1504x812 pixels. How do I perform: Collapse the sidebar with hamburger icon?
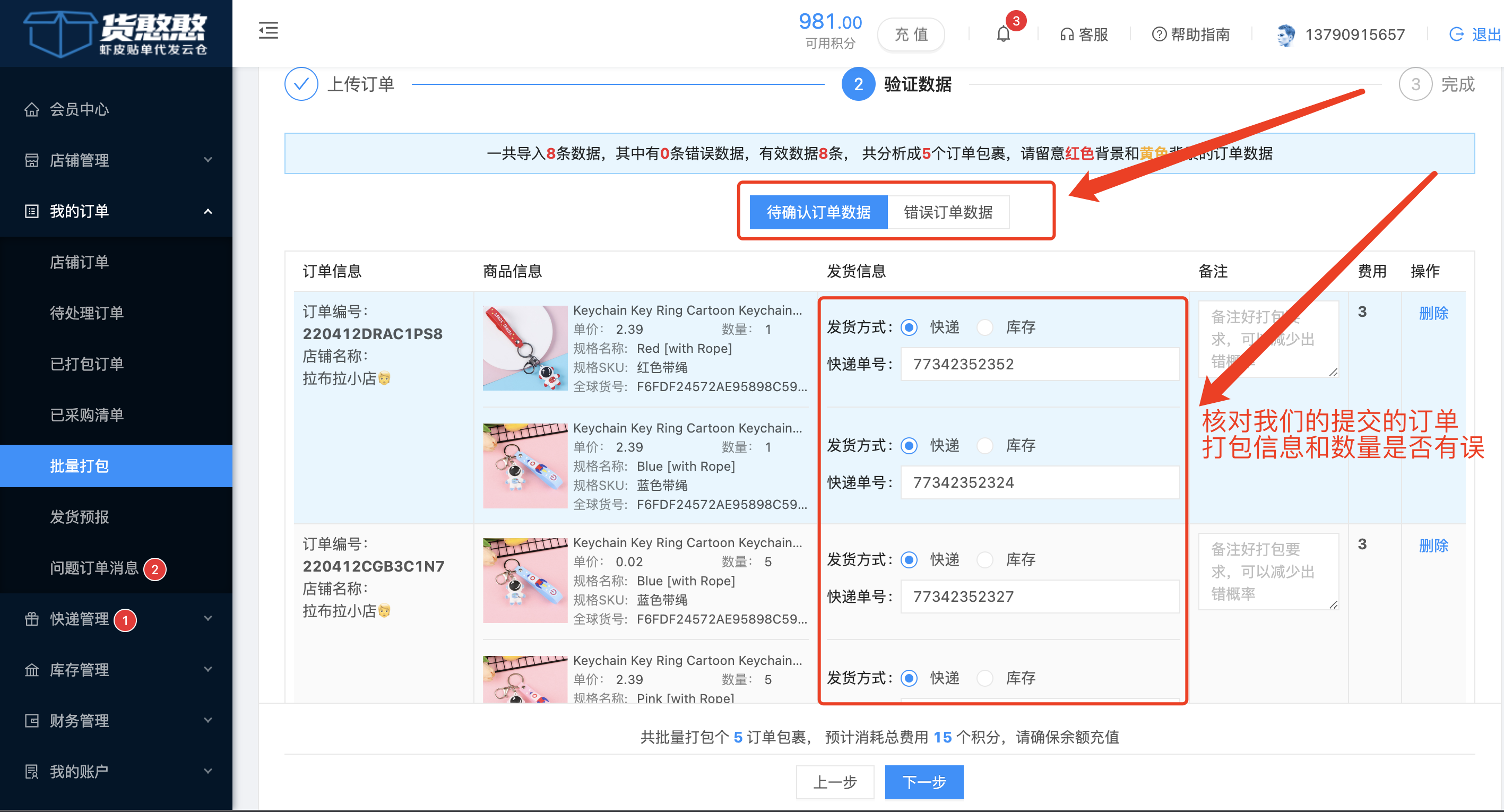[268, 30]
